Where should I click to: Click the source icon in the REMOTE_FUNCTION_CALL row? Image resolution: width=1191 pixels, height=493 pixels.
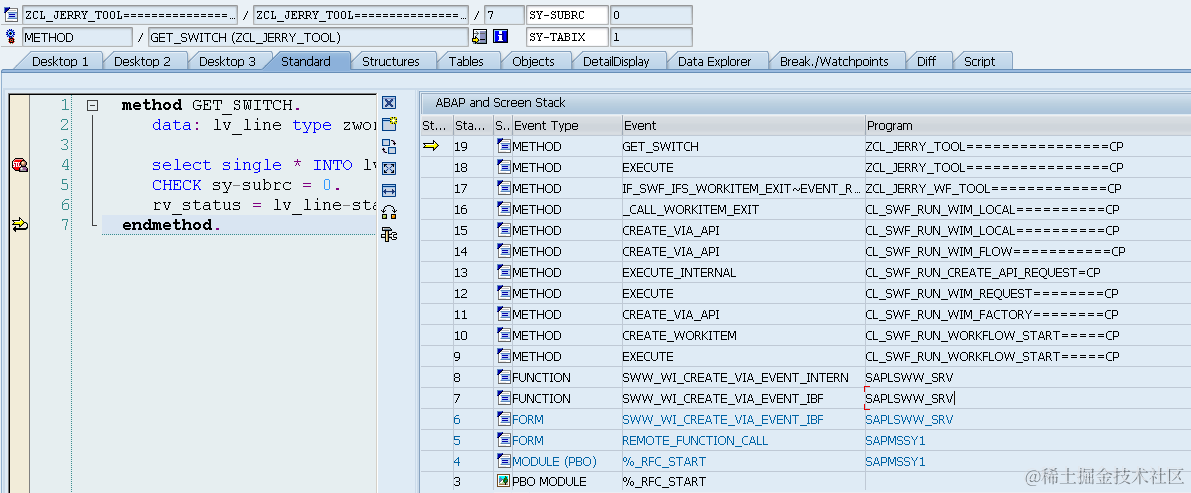point(504,440)
